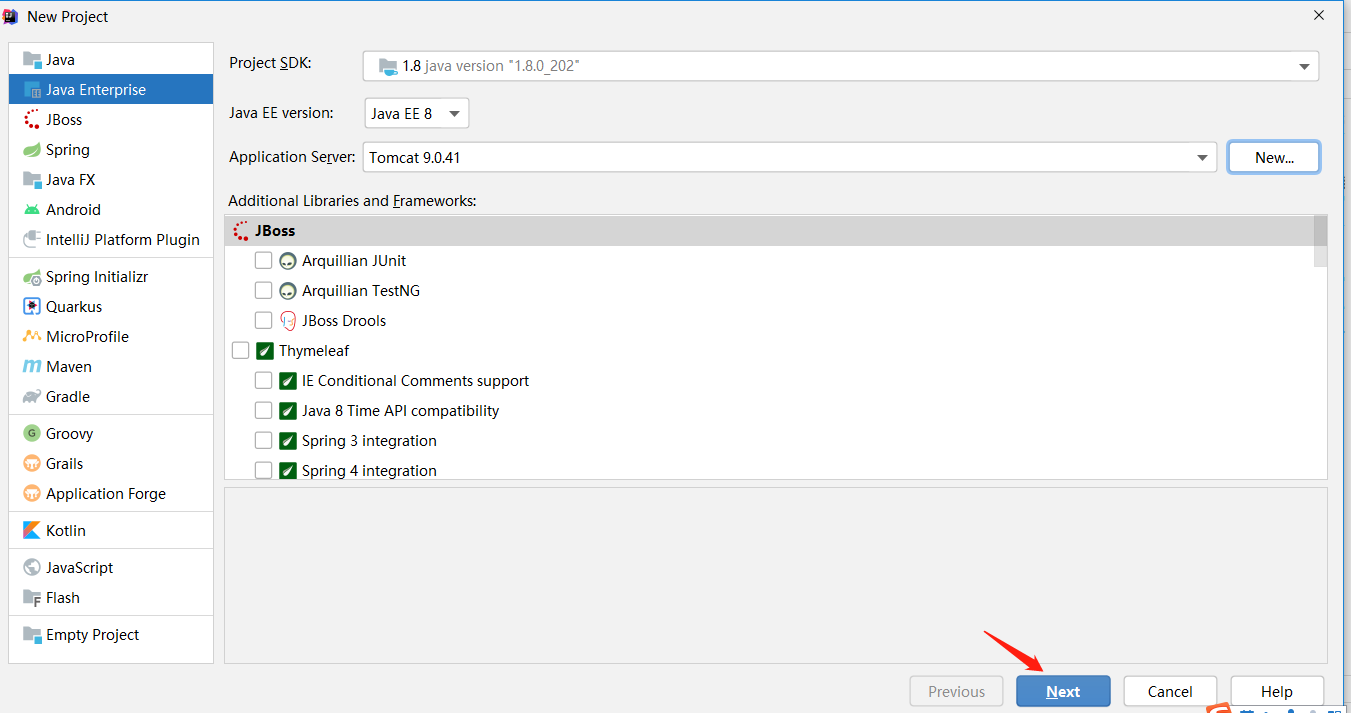Image resolution: width=1351 pixels, height=713 pixels.
Task: Select Maven project type
Action: tap(111, 367)
